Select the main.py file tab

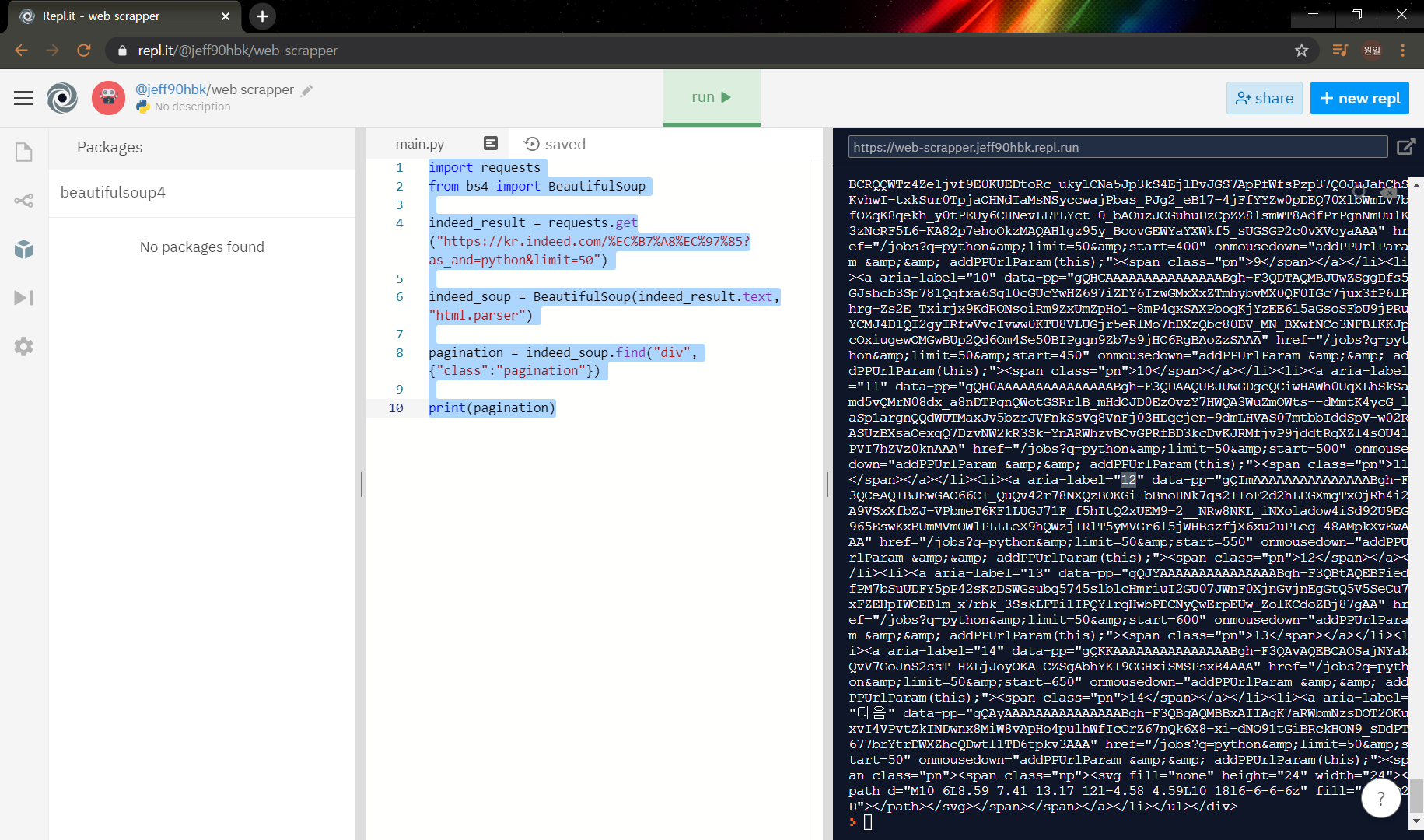pyautogui.click(x=420, y=144)
